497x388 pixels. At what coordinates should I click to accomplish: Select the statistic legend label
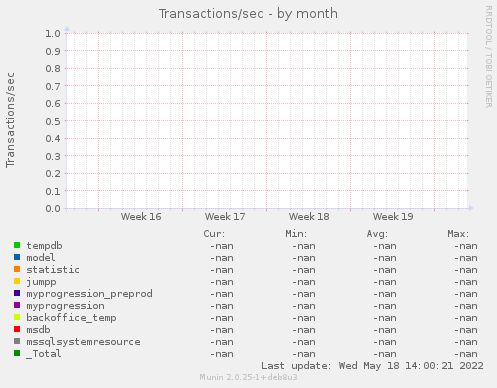point(53,270)
